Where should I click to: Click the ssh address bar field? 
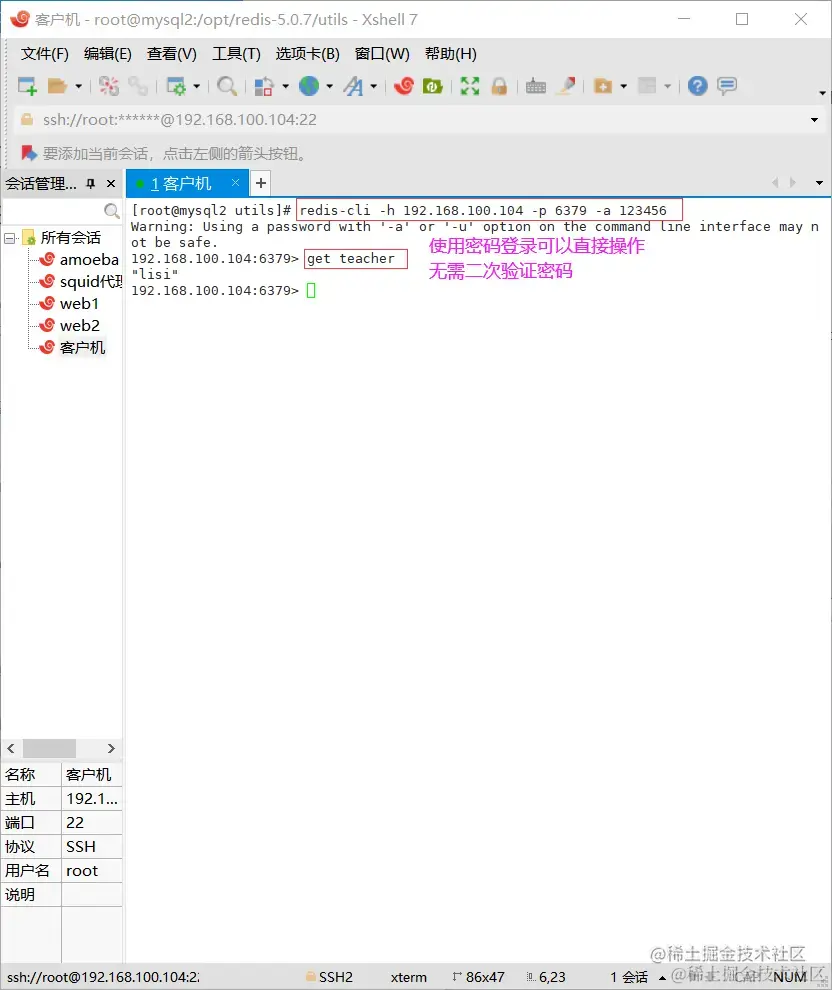point(417,120)
